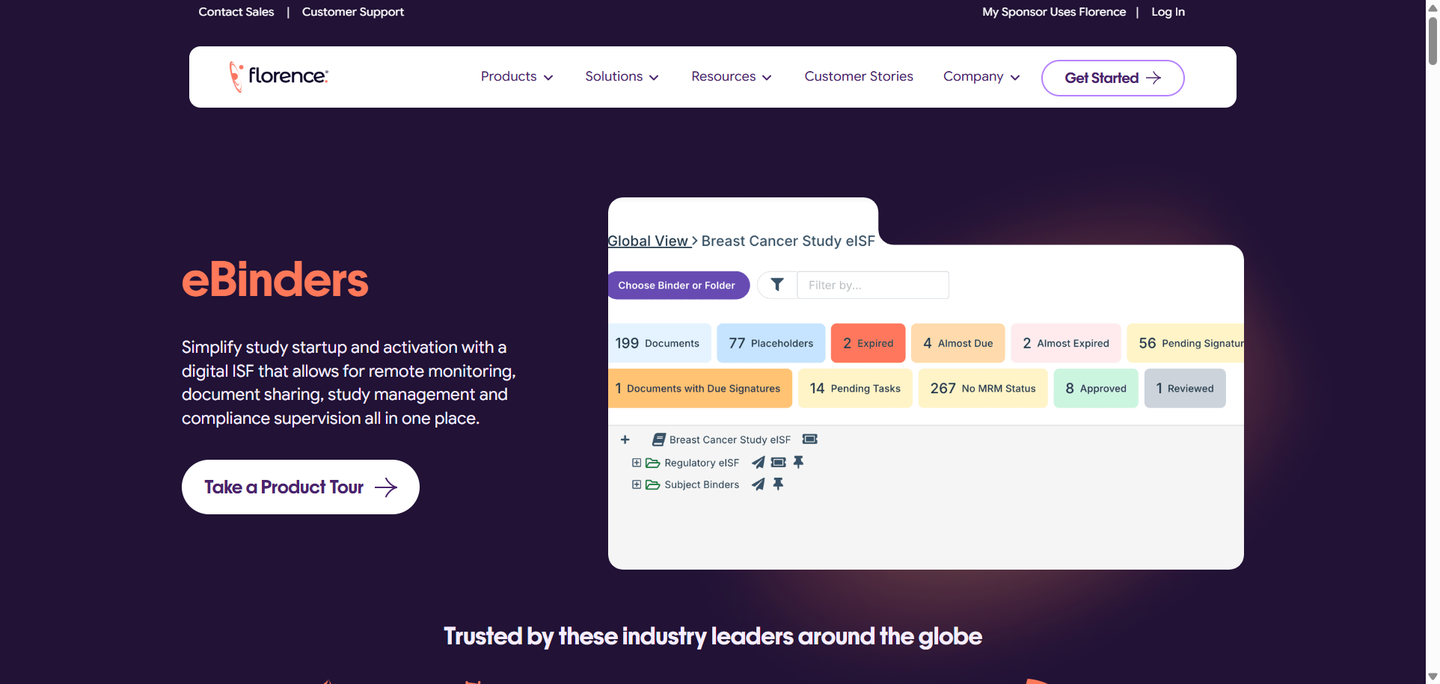Click the Log In link

click(x=1168, y=12)
